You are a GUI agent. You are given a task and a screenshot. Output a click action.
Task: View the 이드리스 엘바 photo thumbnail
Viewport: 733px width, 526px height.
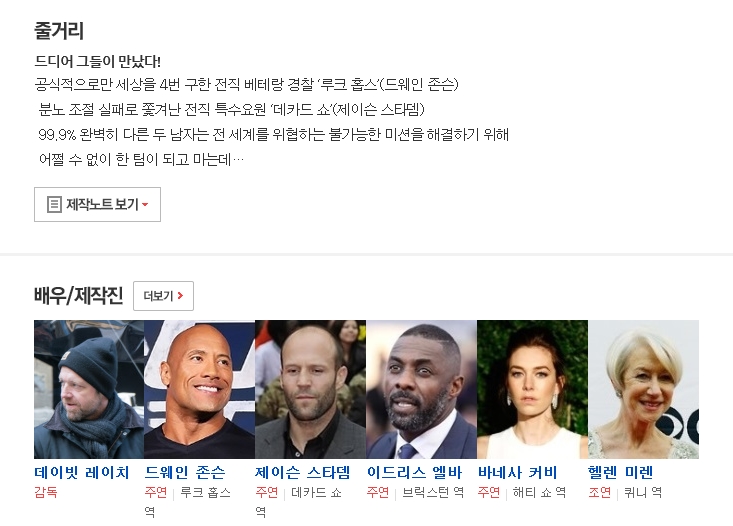pyautogui.click(x=421, y=389)
